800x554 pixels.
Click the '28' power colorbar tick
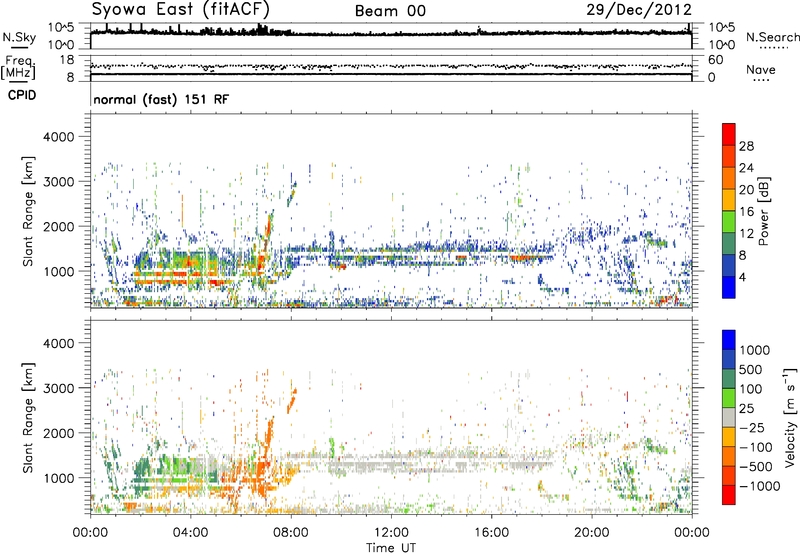(746, 146)
